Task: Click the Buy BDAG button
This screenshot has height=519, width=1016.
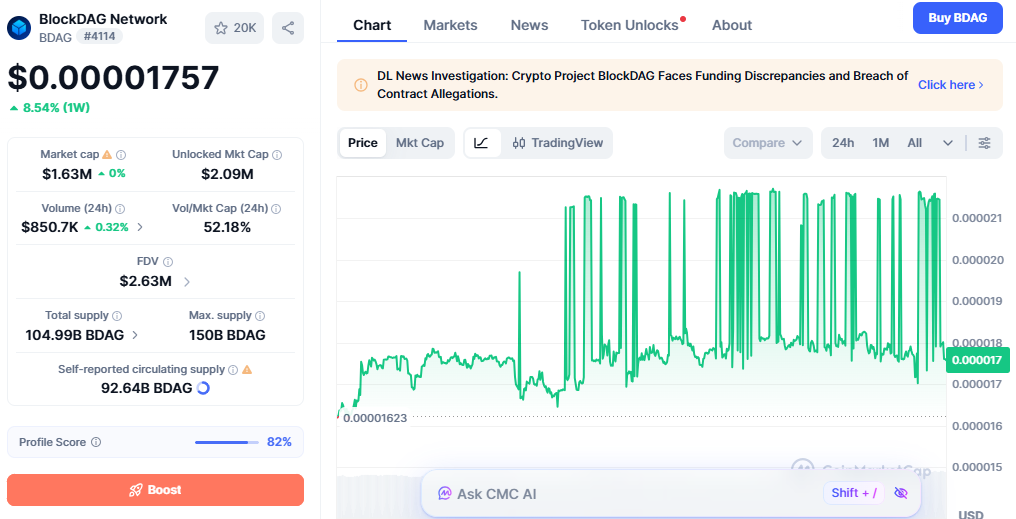Action: pos(958,18)
